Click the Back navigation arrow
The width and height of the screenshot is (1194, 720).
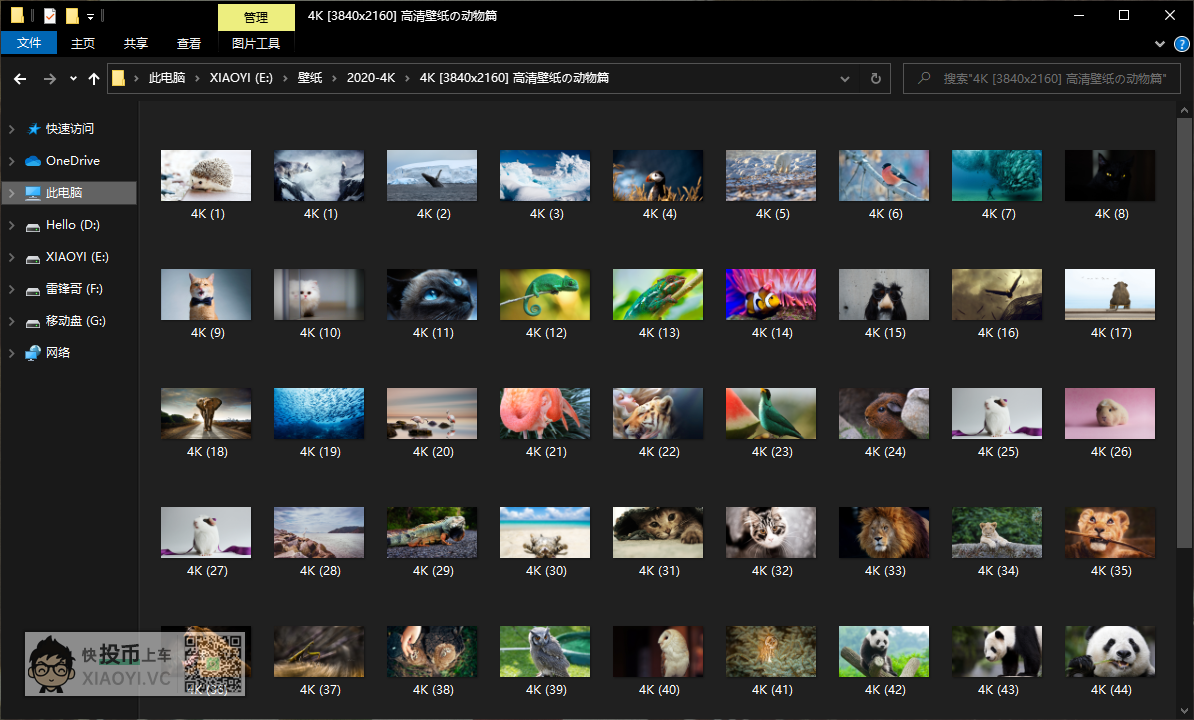click(20, 78)
